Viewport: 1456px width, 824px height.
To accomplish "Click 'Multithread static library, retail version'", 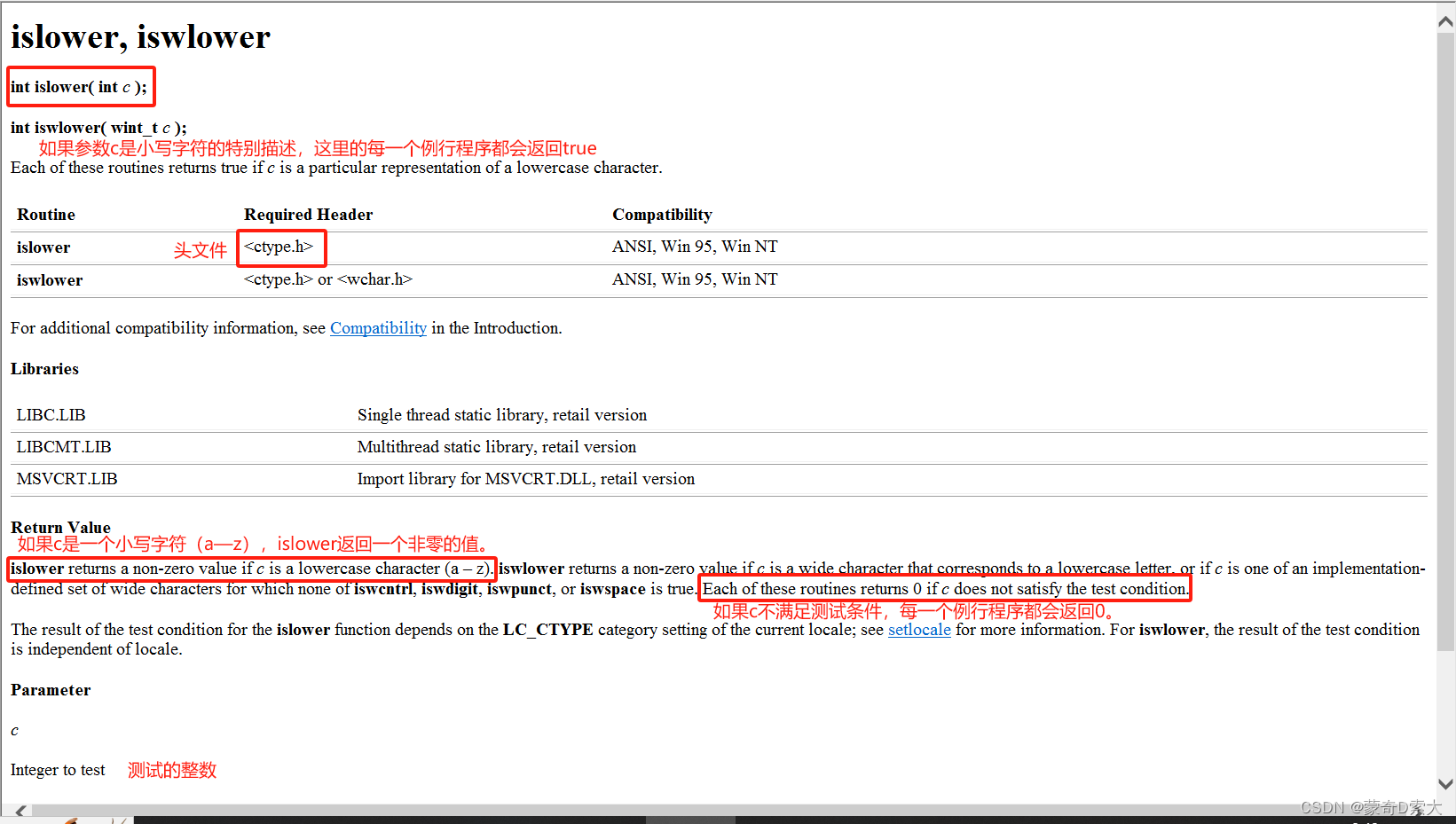I will click(x=497, y=447).
